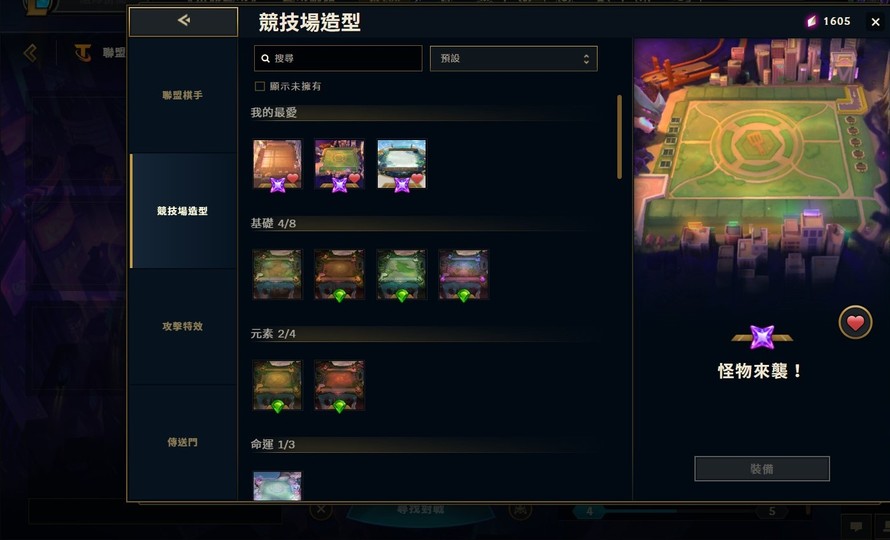Select the snowy third favorite arena thumbnail
The width and height of the screenshot is (890, 540).
(401, 164)
